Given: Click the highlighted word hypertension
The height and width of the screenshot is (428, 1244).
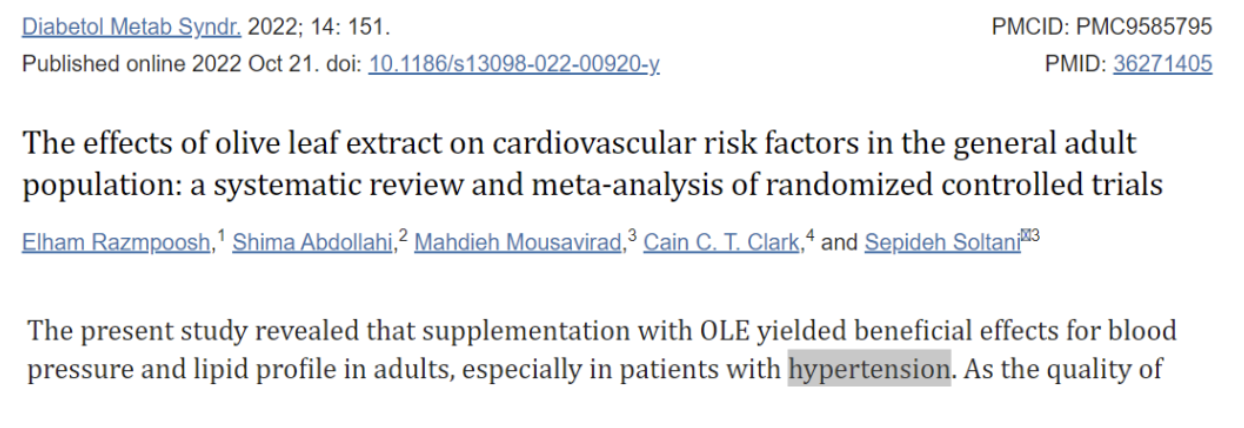Looking at the screenshot, I should pos(868,370).
